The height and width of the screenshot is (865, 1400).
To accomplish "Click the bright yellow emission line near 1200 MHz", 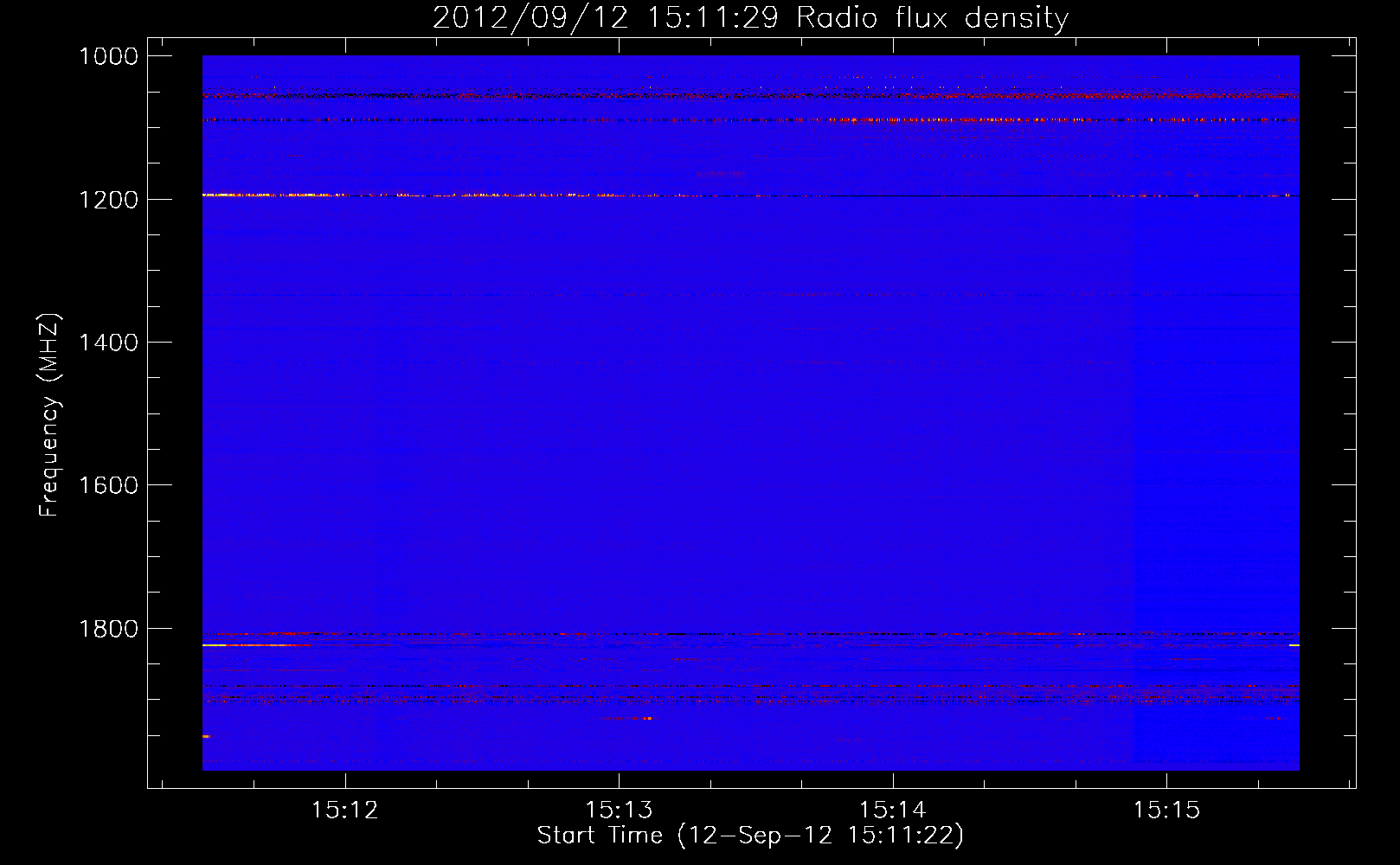I will [277, 195].
